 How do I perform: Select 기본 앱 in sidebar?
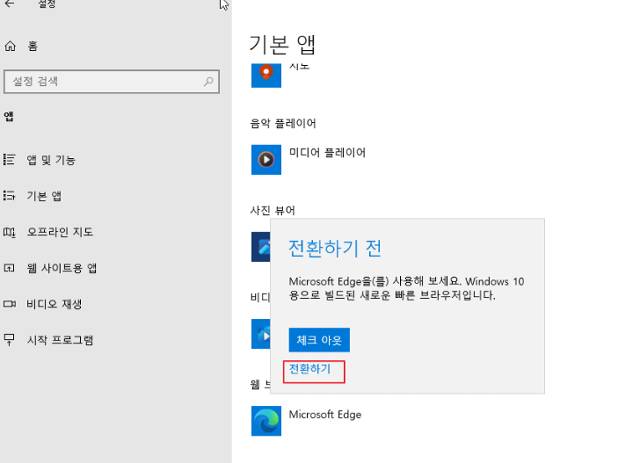[x=44, y=196]
